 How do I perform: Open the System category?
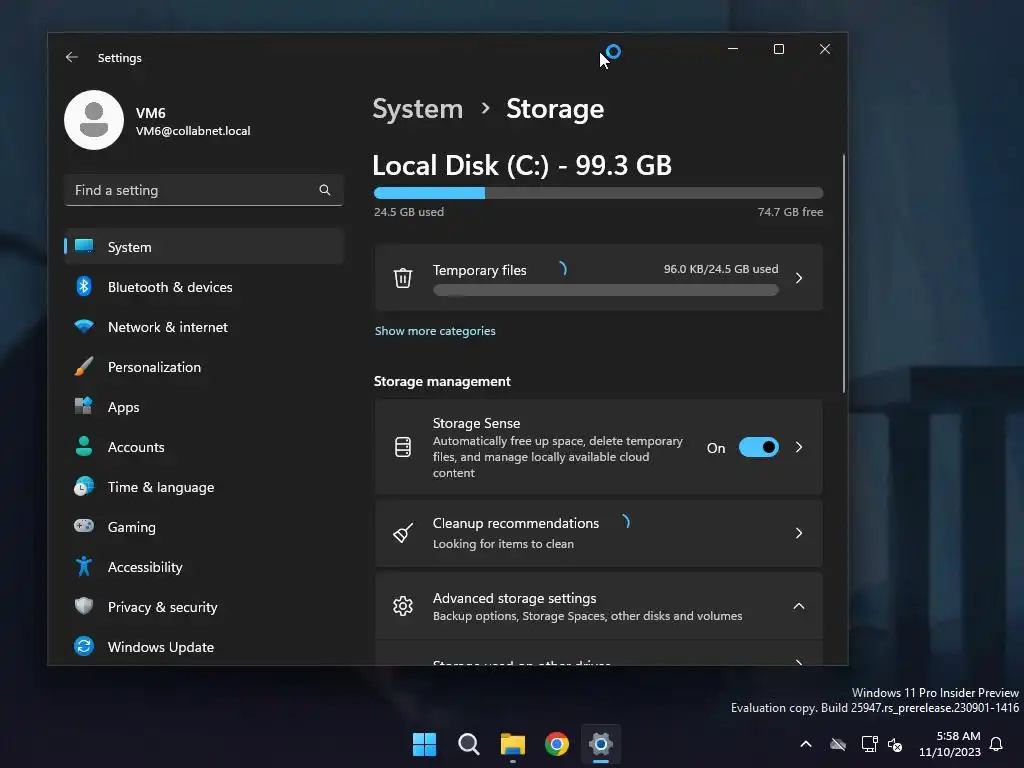[x=204, y=247]
